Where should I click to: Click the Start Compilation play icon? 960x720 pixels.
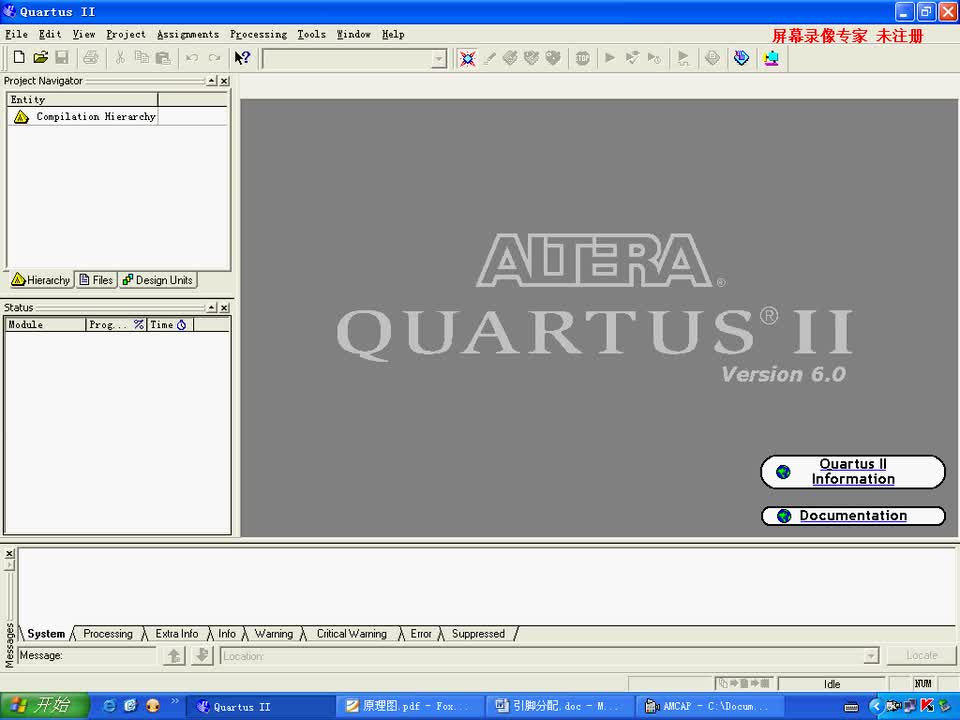(610, 58)
